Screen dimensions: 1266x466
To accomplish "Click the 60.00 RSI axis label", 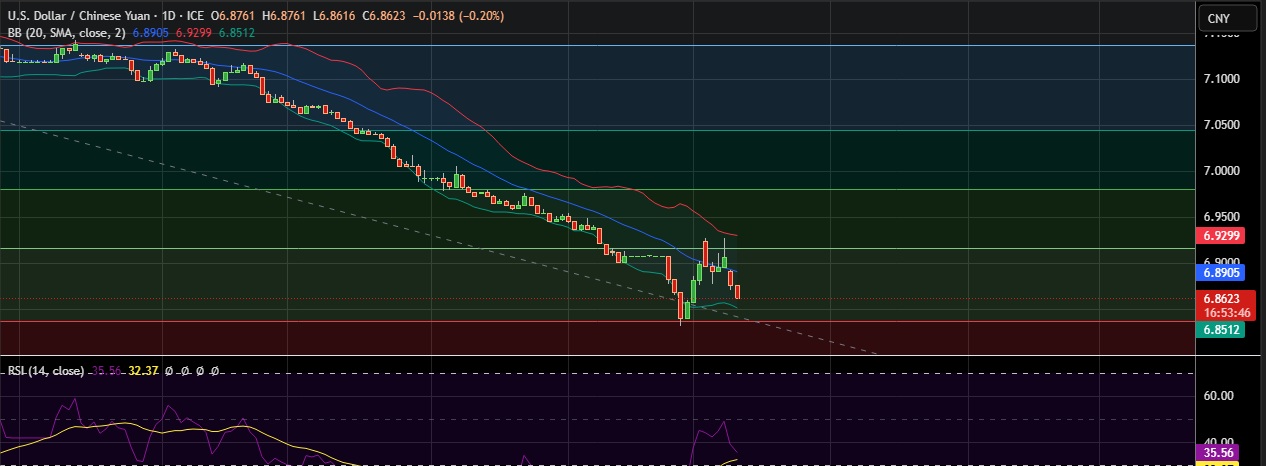I will pos(1221,396).
